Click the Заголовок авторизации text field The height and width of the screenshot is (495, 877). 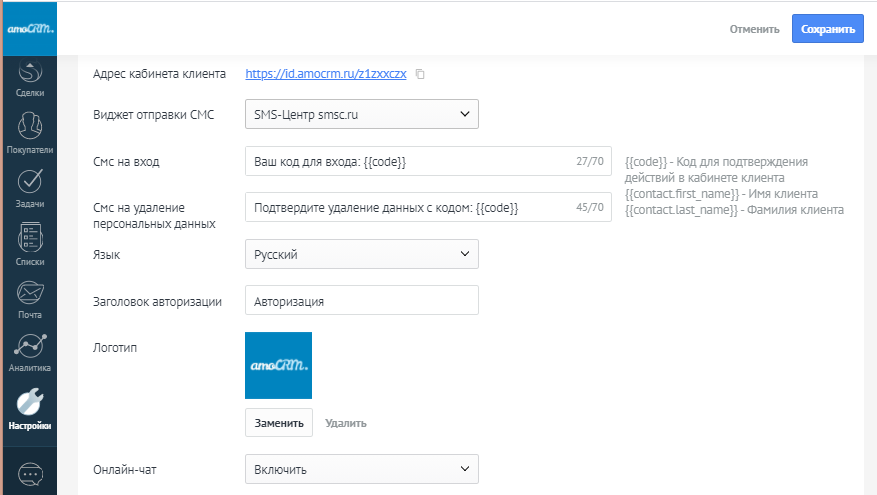(x=361, y=300)
